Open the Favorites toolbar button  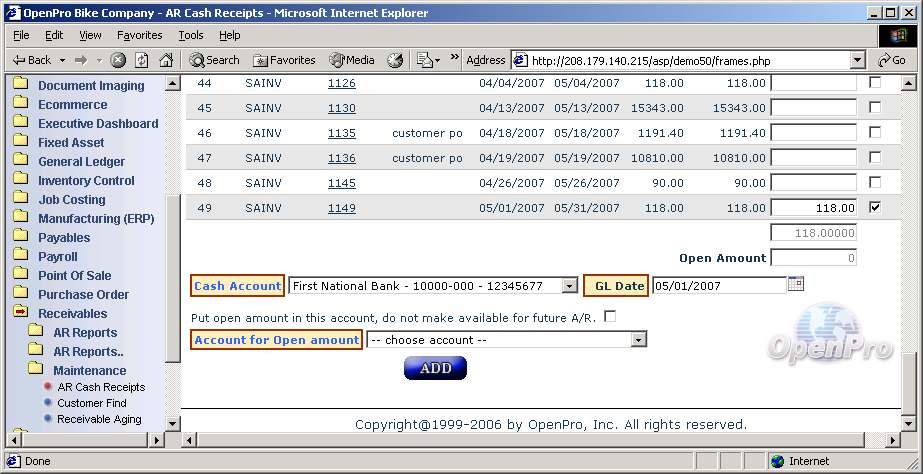pos(284,60)
